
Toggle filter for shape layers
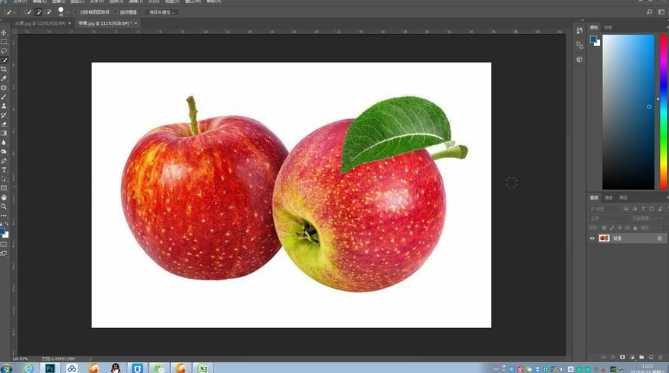click(x=652, y=209)
